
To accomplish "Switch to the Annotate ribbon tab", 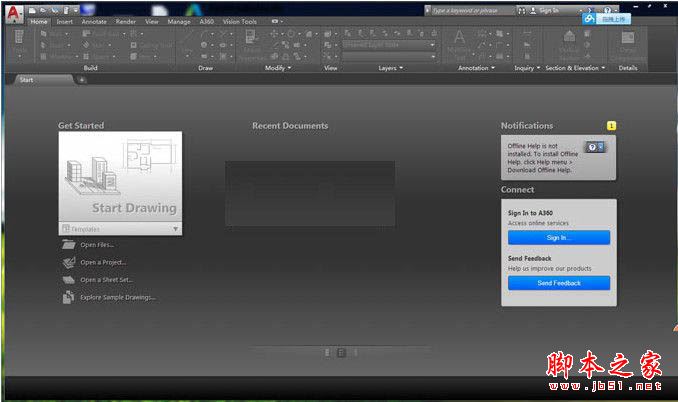I will [94, 21].
